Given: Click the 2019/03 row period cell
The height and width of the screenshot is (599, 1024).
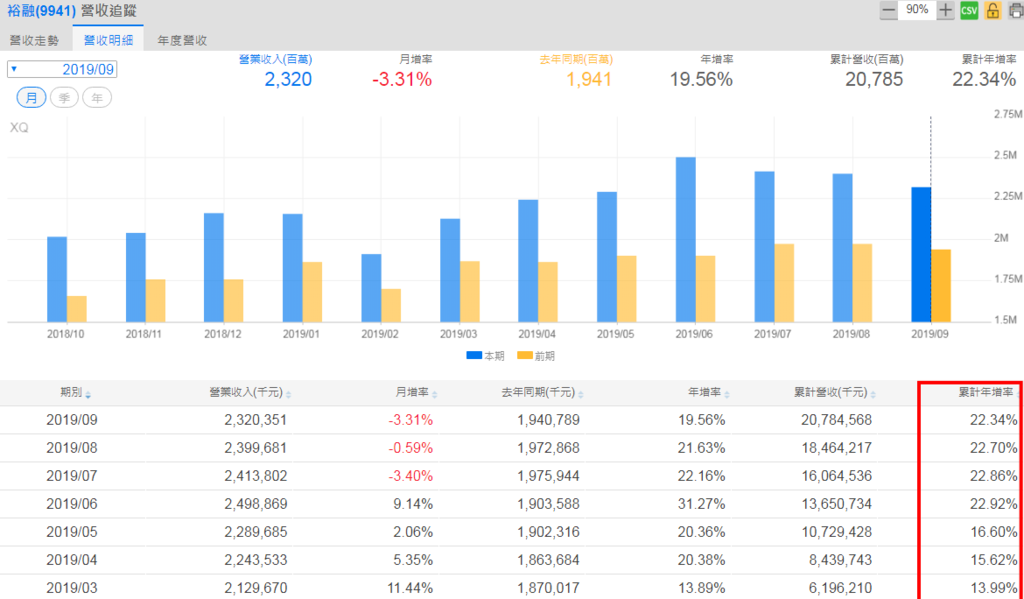Looking at the screenshot, I should click(x=72, y=589).
